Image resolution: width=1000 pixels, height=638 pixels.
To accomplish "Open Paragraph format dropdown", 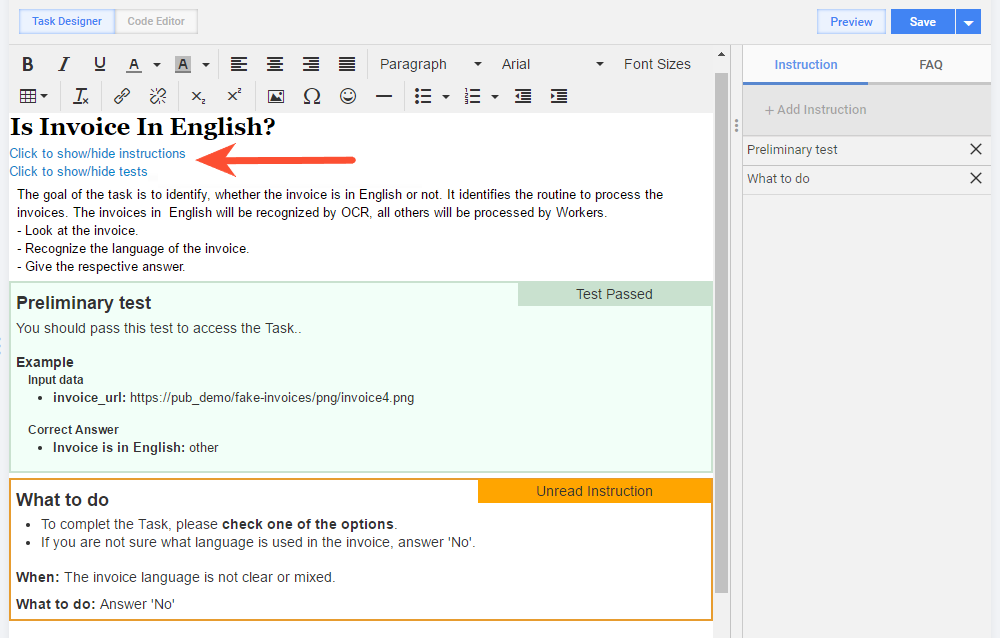I will pyautogui.click(x=430, y=64).
